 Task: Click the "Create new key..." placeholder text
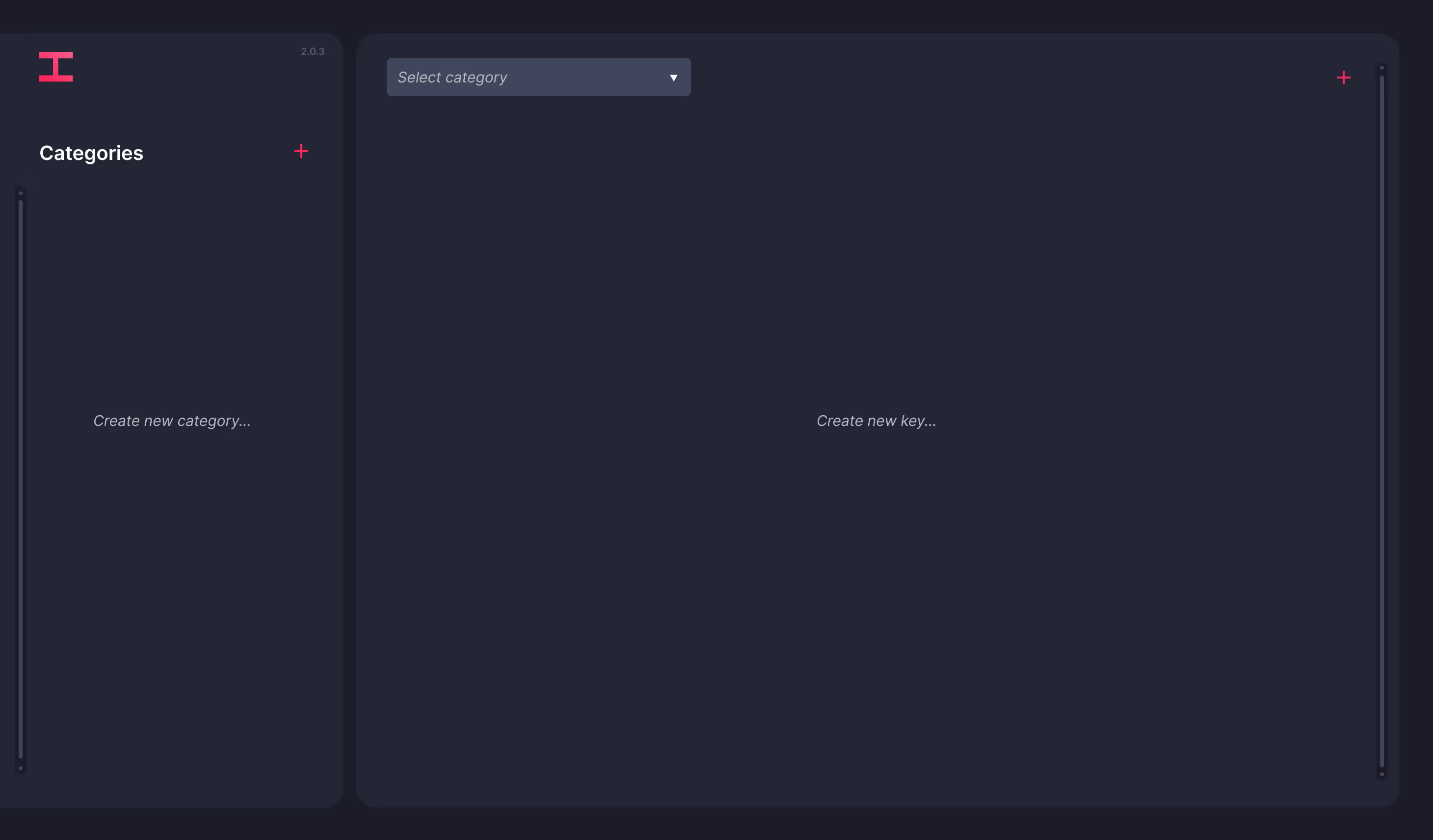[876, 421]
